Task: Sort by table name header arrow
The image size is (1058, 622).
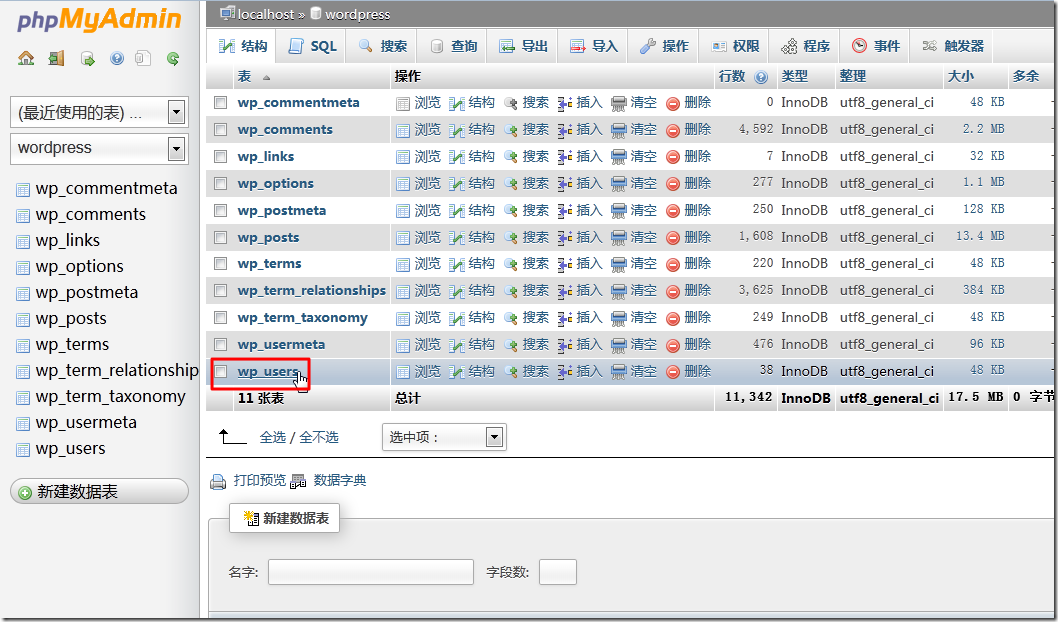Action: tap(267, 78)
